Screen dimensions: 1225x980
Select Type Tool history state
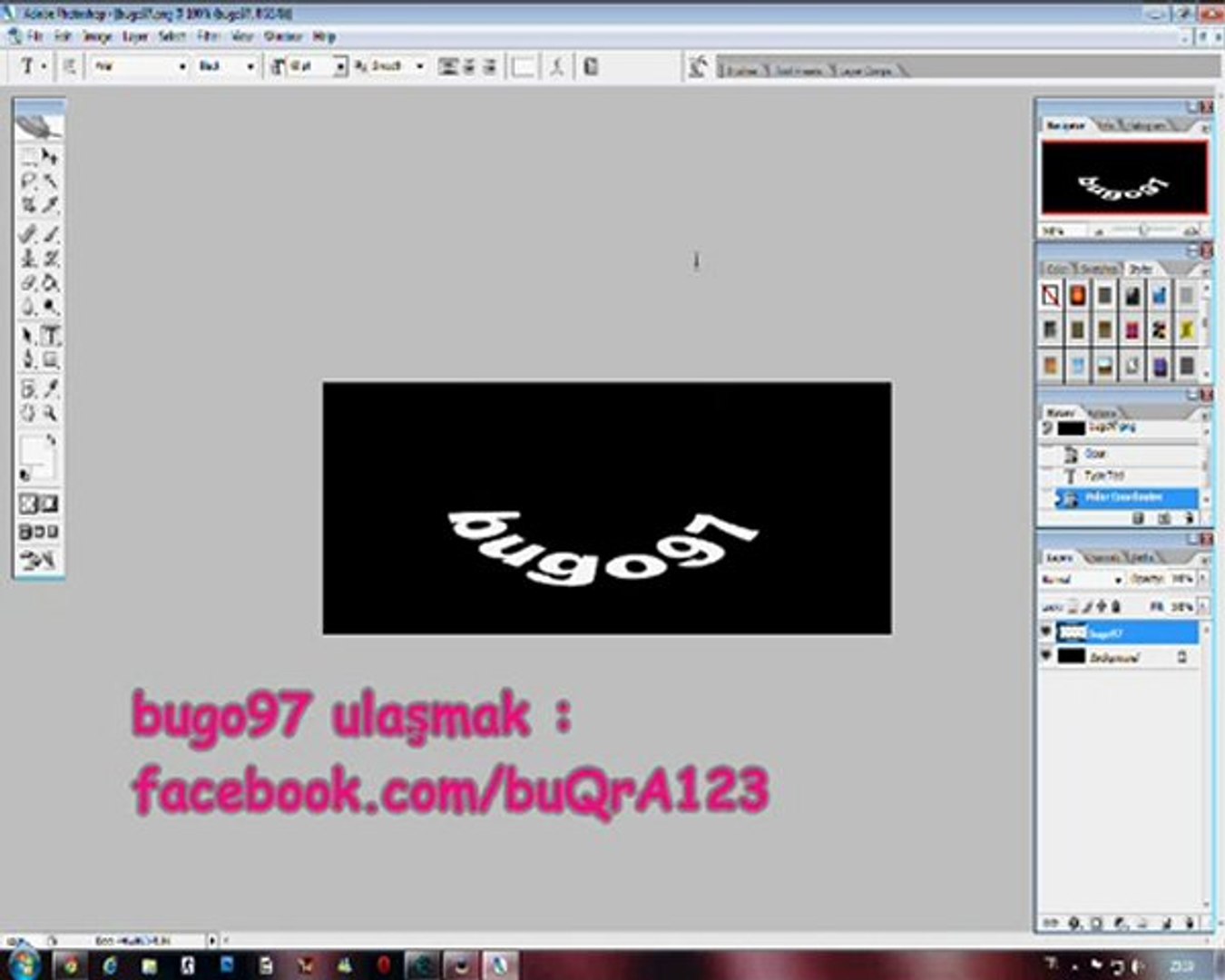(x=1126, y=475)
